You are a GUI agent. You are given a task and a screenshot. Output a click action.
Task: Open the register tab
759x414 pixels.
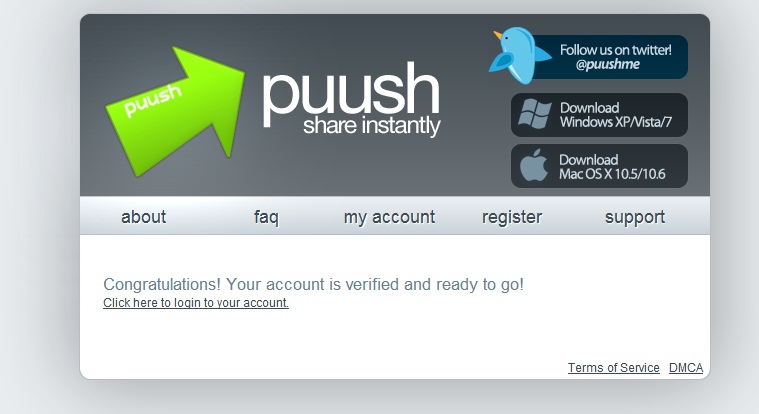[x=512, y=217]
